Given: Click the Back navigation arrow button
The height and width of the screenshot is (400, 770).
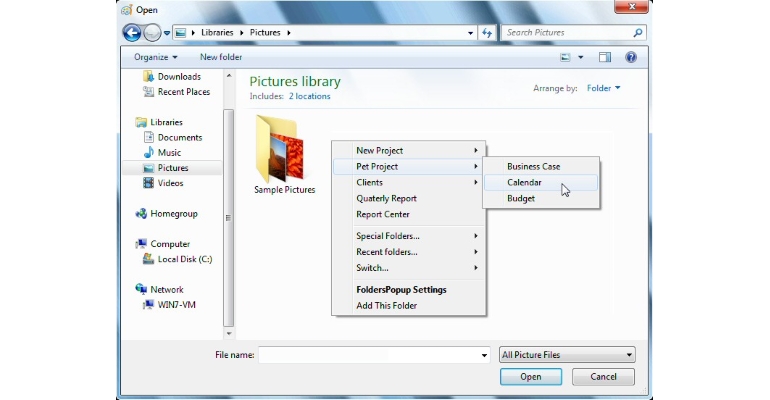Looking at the screenshot, I should point(132,32).
